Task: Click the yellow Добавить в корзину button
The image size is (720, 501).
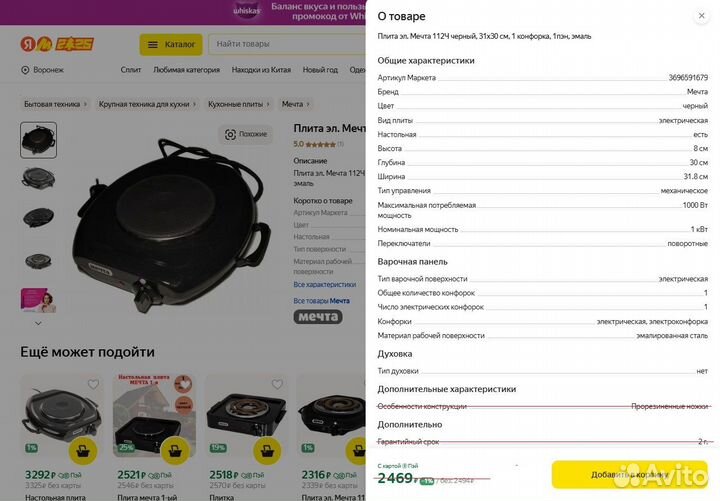Action: click(630, 474)
